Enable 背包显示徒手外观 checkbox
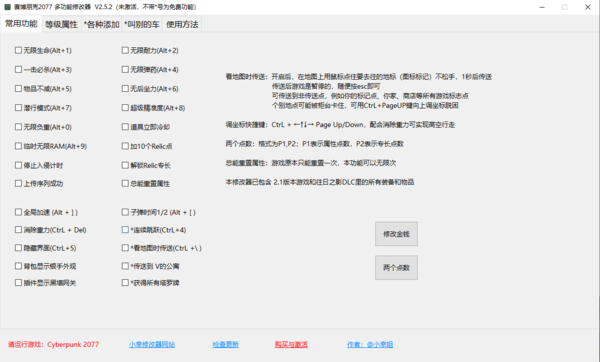600x362 pixels. [18, 266]
